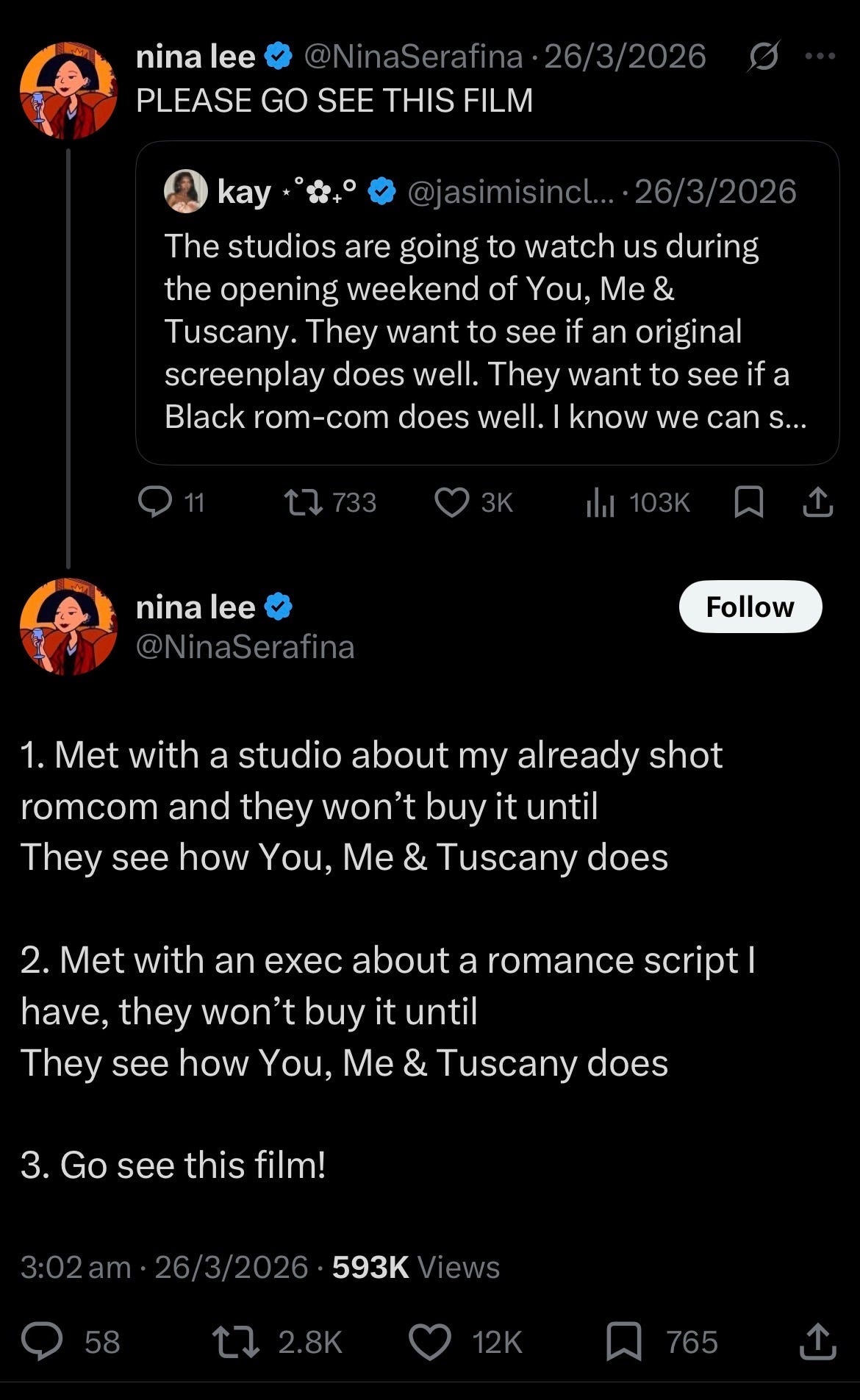Open quoted tweet by kay
The height and width of the screenshot is (1400, 860).
[x=487, y=302]
